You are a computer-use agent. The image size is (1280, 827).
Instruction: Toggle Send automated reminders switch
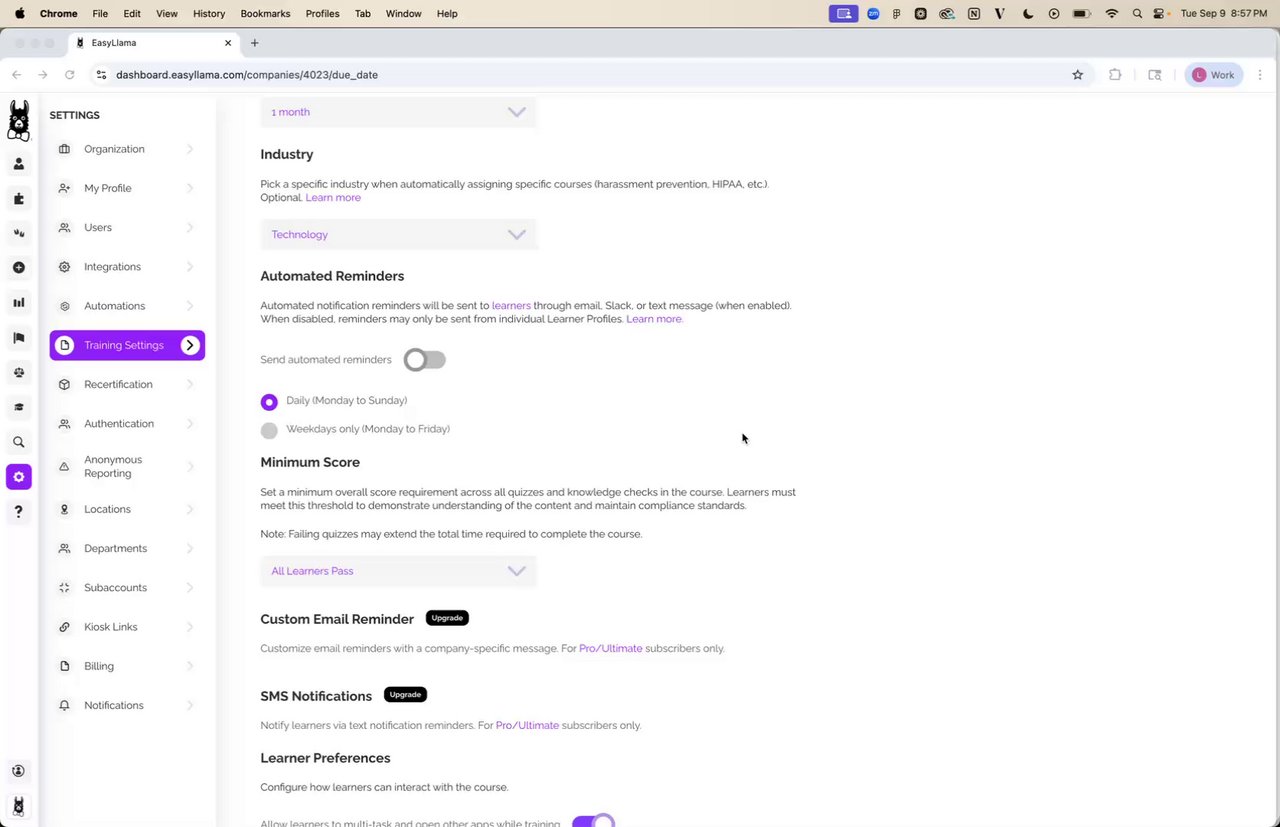(425, 360)
